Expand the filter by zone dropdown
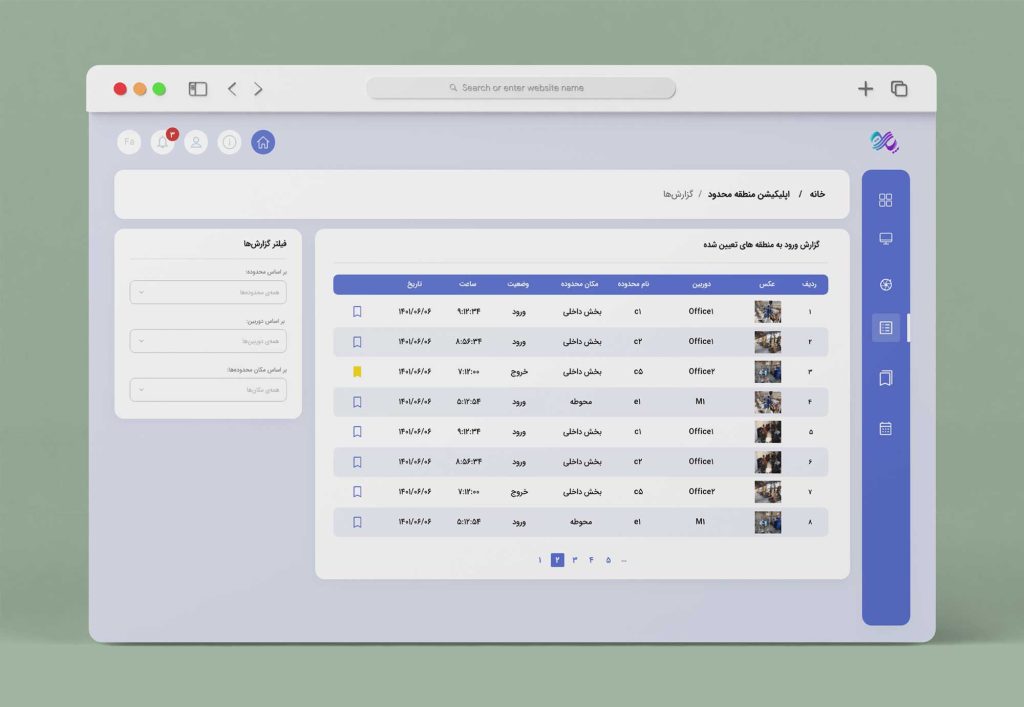Viewport: 1024px width, 707px height. tap(208, 292)
